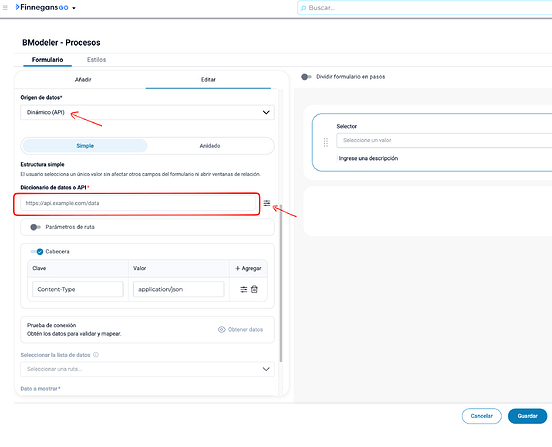Edit the Content-Type key field
552x447 pixels.
pyautogui.click(x=78, y=289)
